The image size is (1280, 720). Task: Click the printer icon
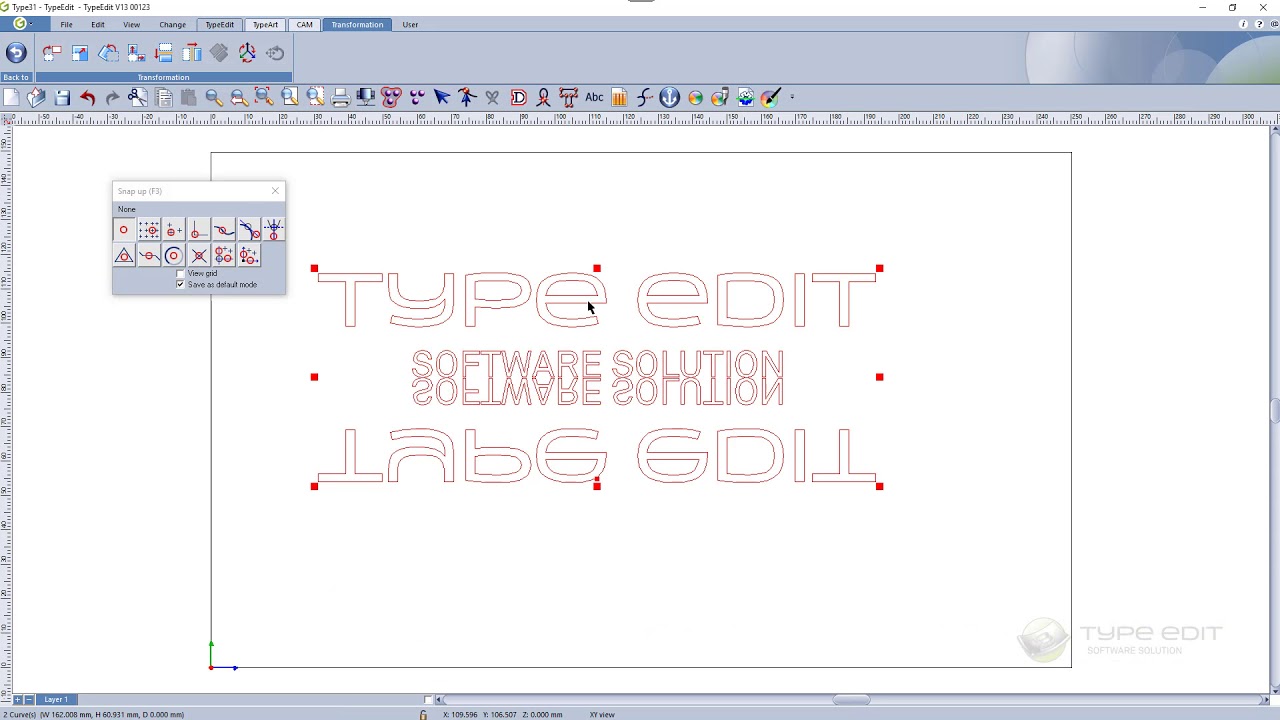[x=340, y=97]
